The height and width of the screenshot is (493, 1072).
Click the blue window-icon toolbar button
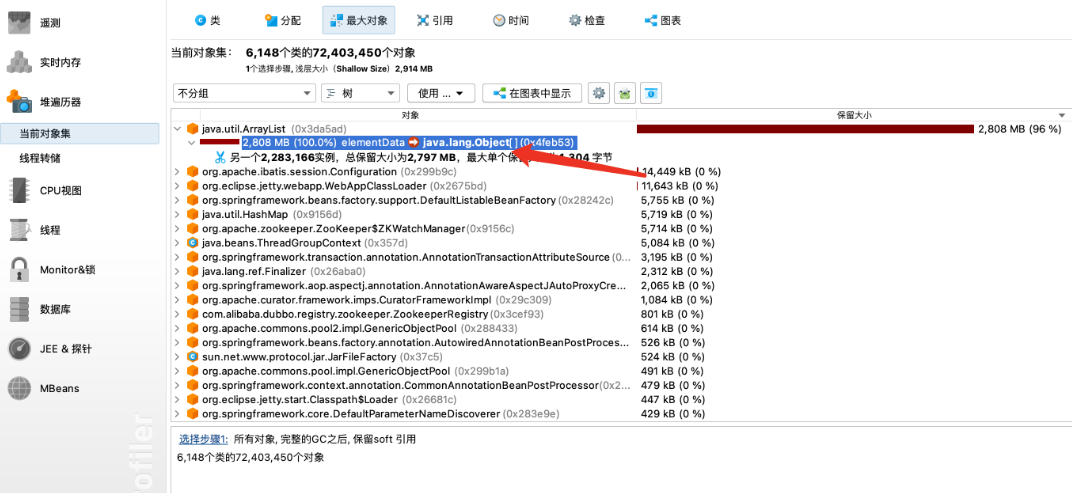pyautogui.click(x=650, y=93)
